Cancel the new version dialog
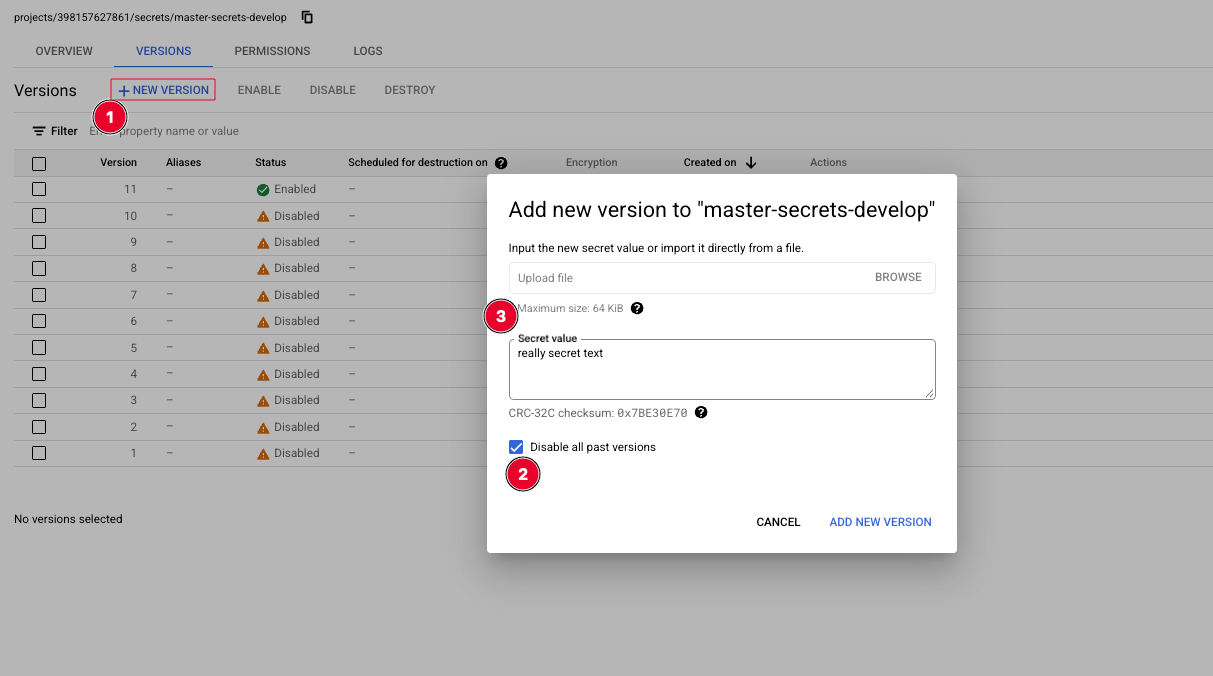 click(x=778, y=521)
